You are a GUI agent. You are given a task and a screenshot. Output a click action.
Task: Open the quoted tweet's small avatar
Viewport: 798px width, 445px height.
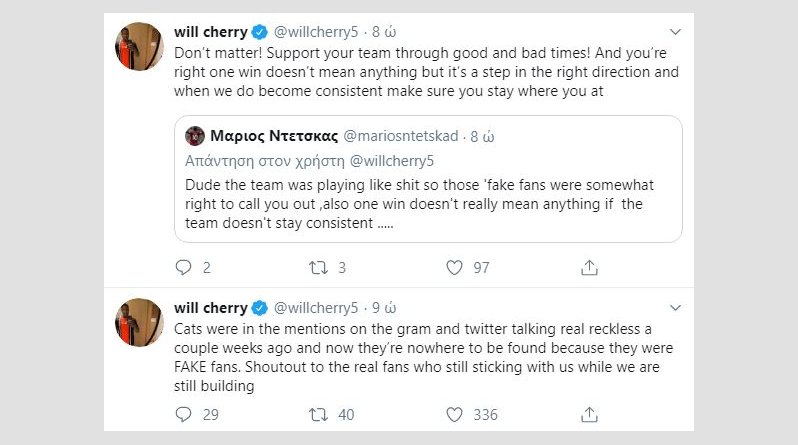(195, 135)
